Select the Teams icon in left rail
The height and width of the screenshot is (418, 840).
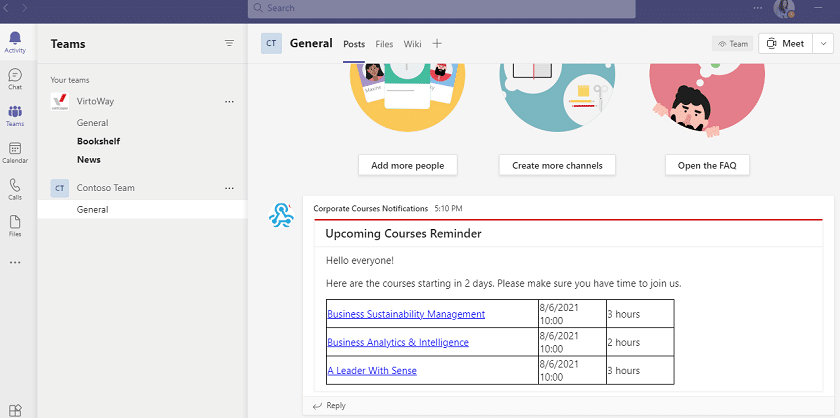coord(15,116)
